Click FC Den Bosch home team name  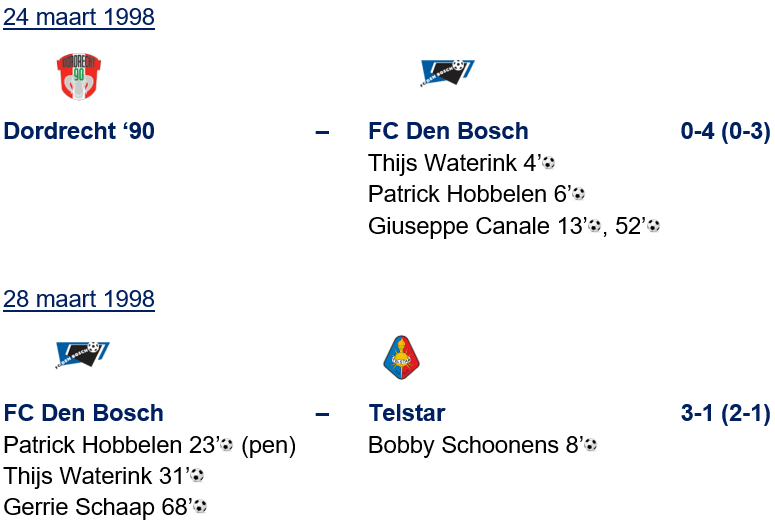tap(84, 413)
